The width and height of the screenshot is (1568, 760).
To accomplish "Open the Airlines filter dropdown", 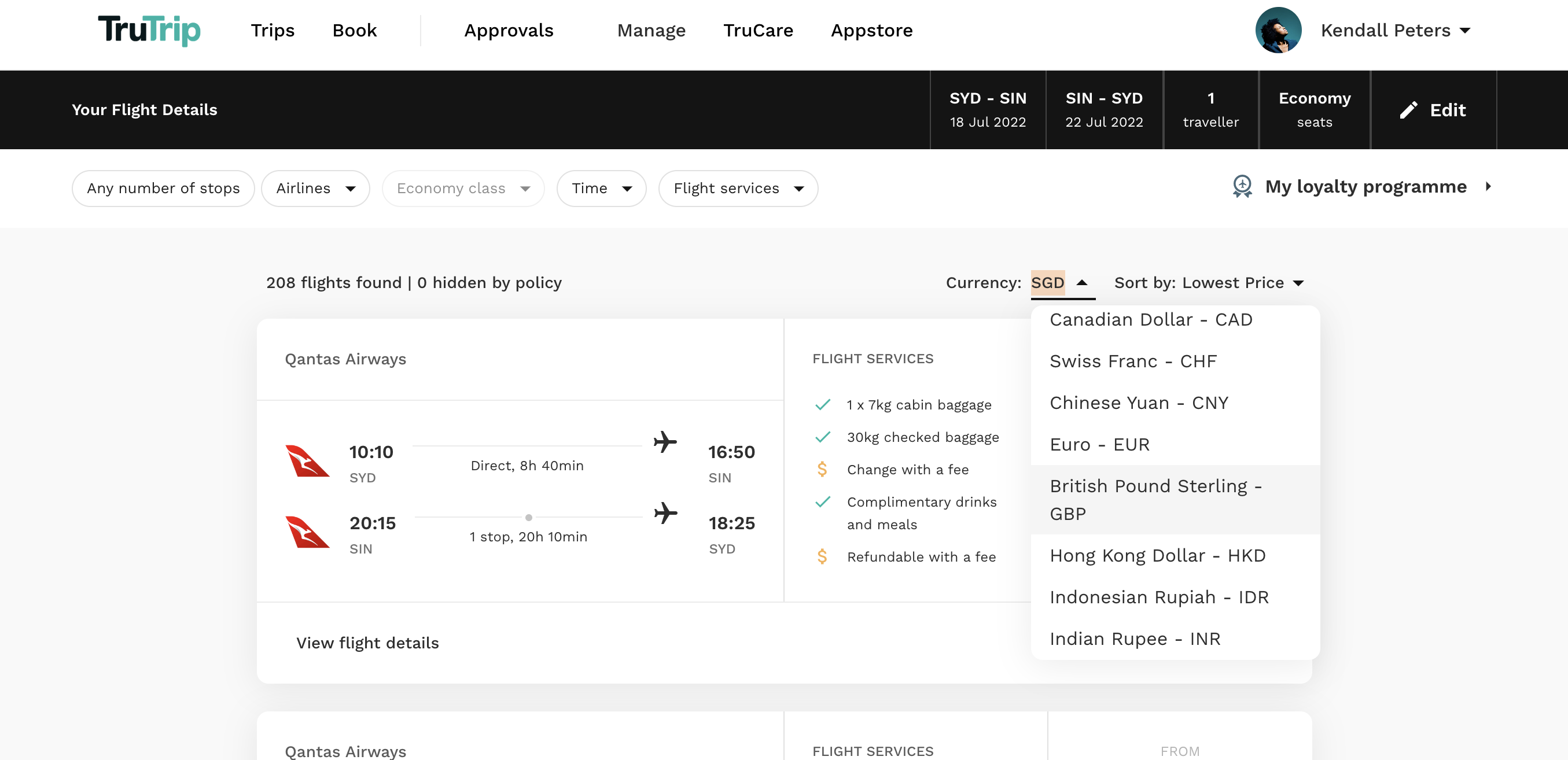I will pos(315,189).
